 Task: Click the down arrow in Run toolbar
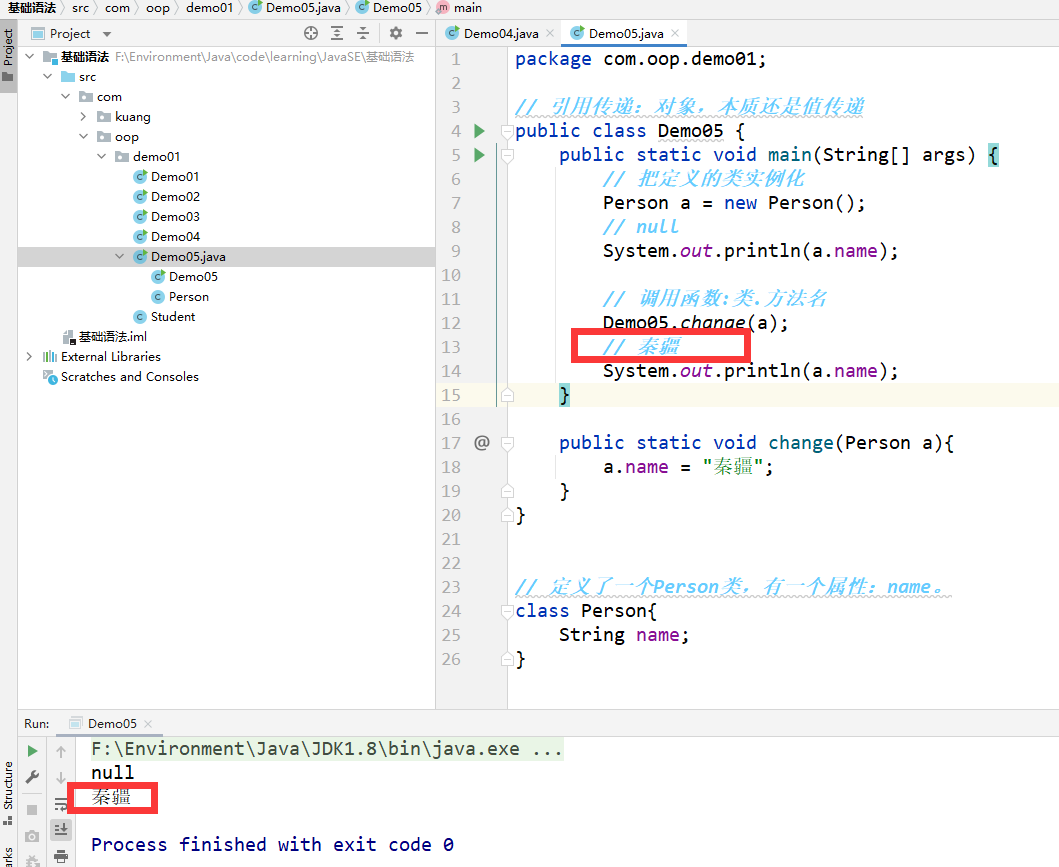(61, 778)
